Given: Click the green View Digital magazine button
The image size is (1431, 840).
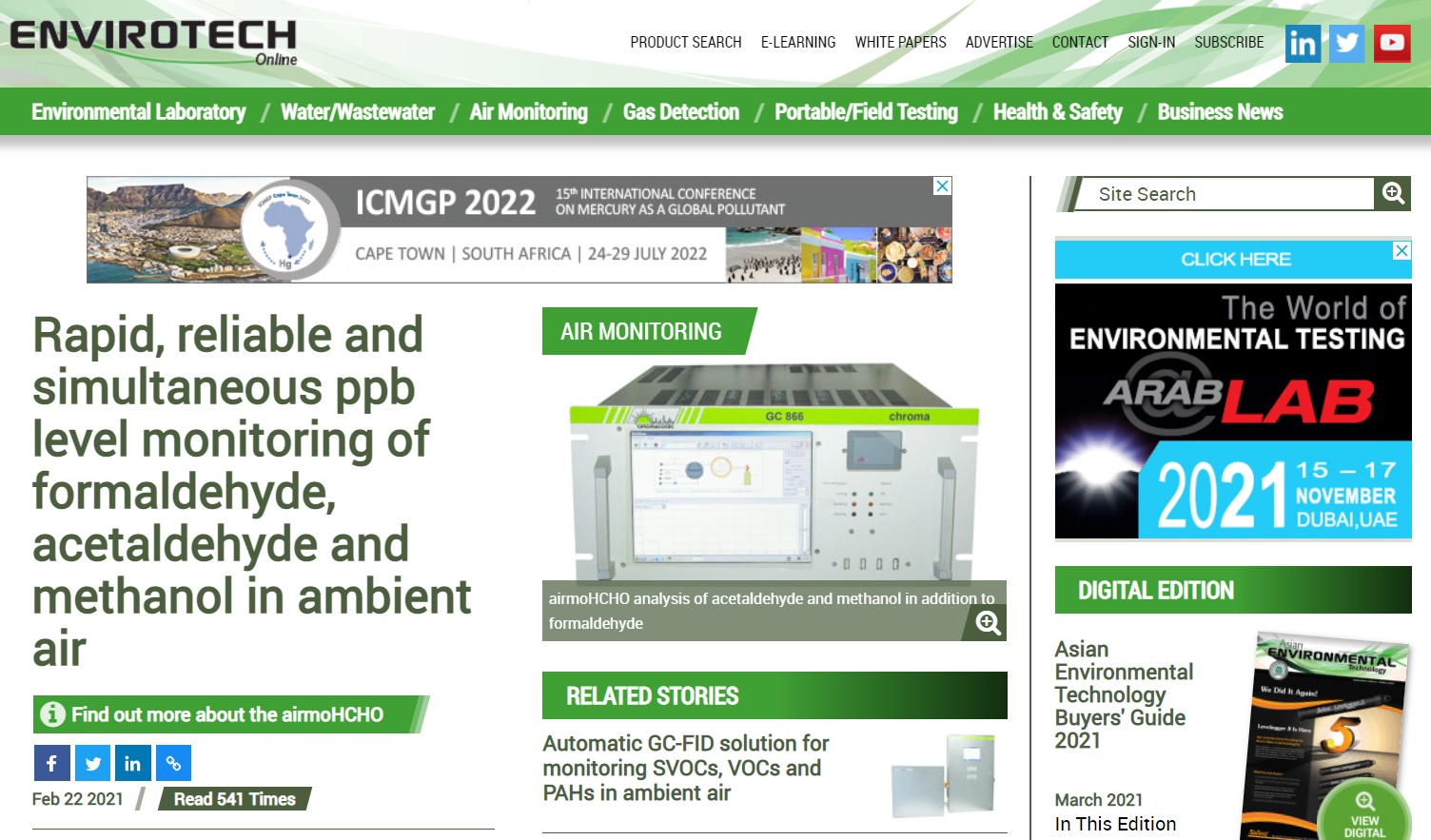Looking at the screenshot, I should pyautogui.click(x=1364, y=813).
